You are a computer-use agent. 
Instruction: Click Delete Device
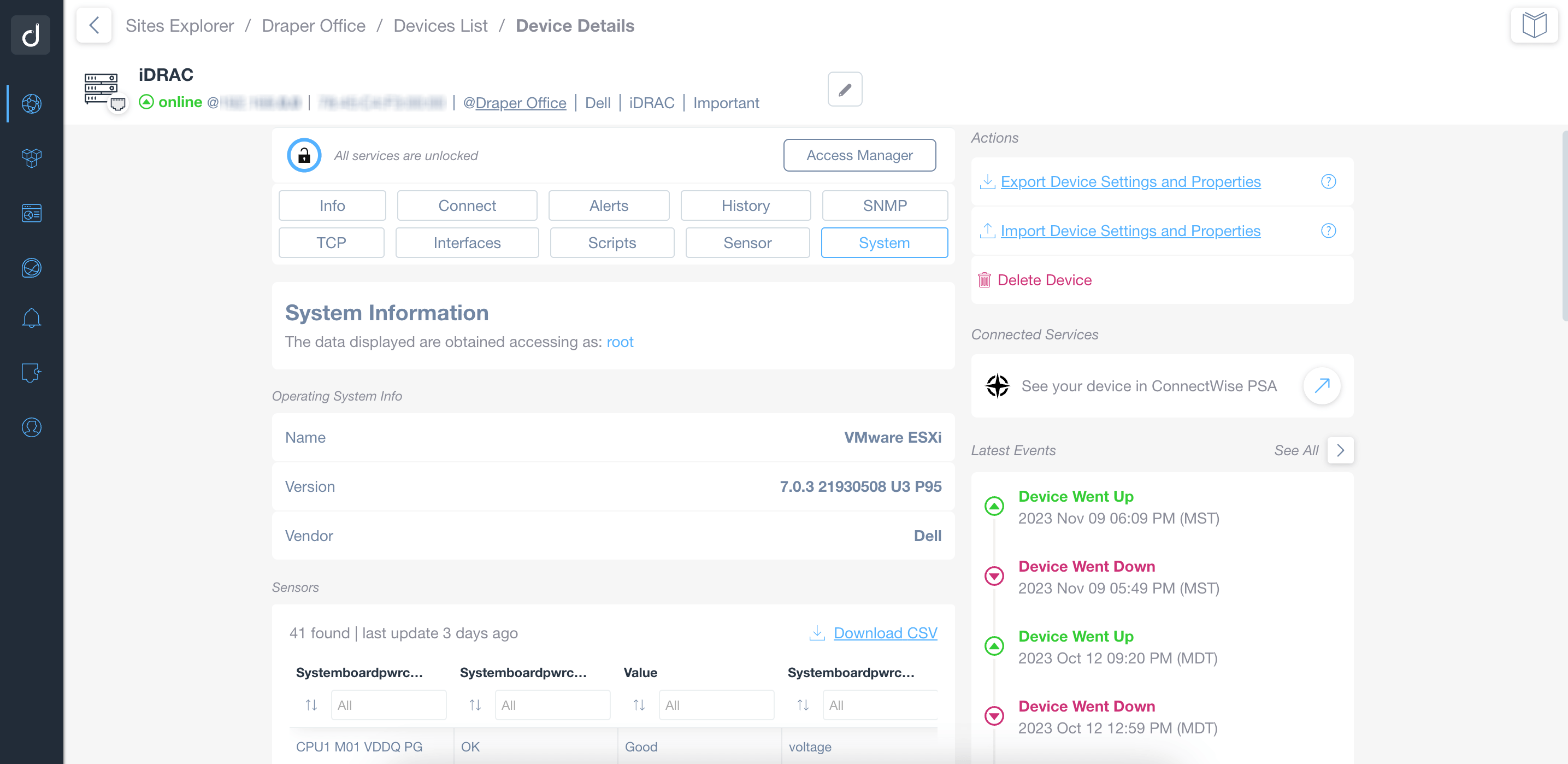(1044, 280)
